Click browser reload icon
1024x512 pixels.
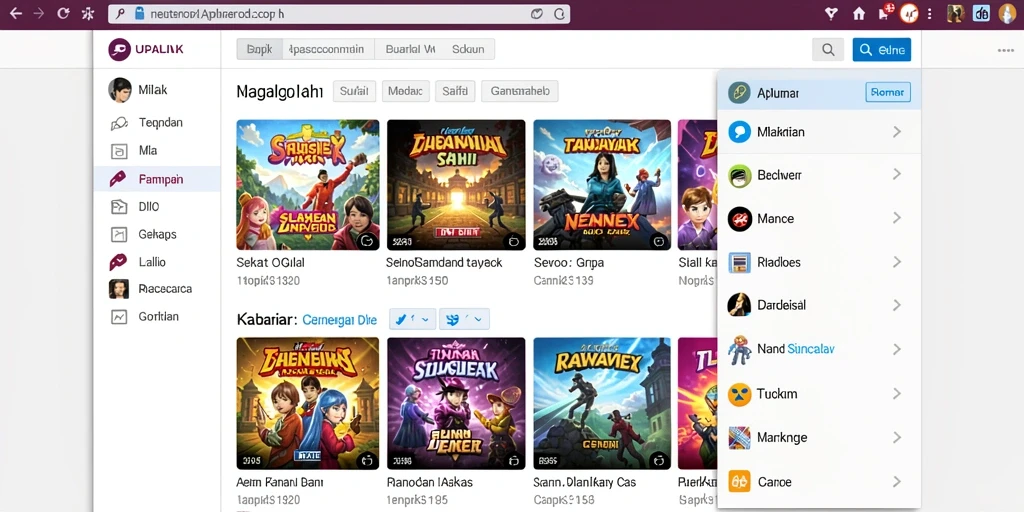[63, 13]
